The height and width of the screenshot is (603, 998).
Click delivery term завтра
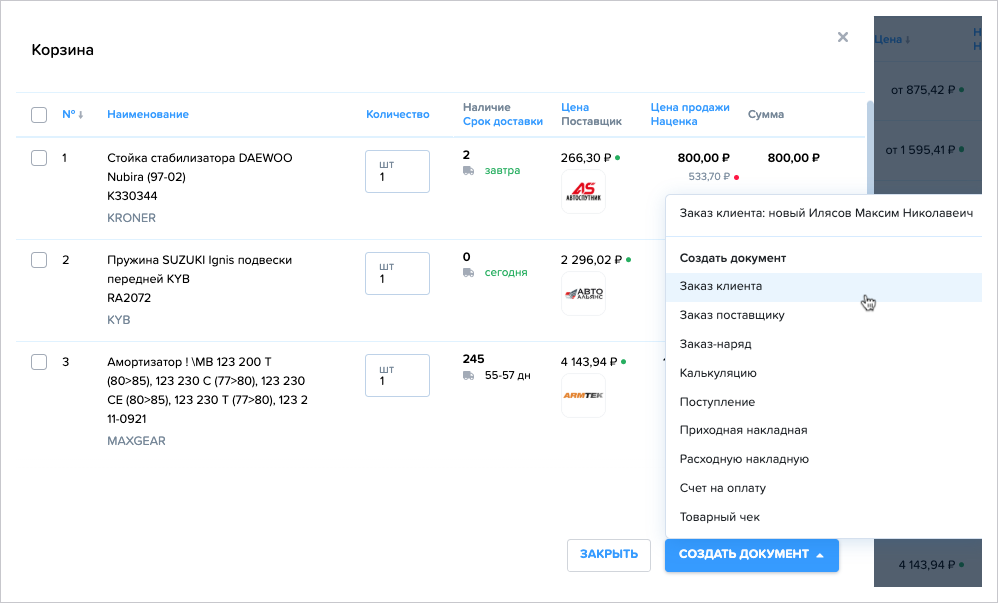tap(502, 171)
